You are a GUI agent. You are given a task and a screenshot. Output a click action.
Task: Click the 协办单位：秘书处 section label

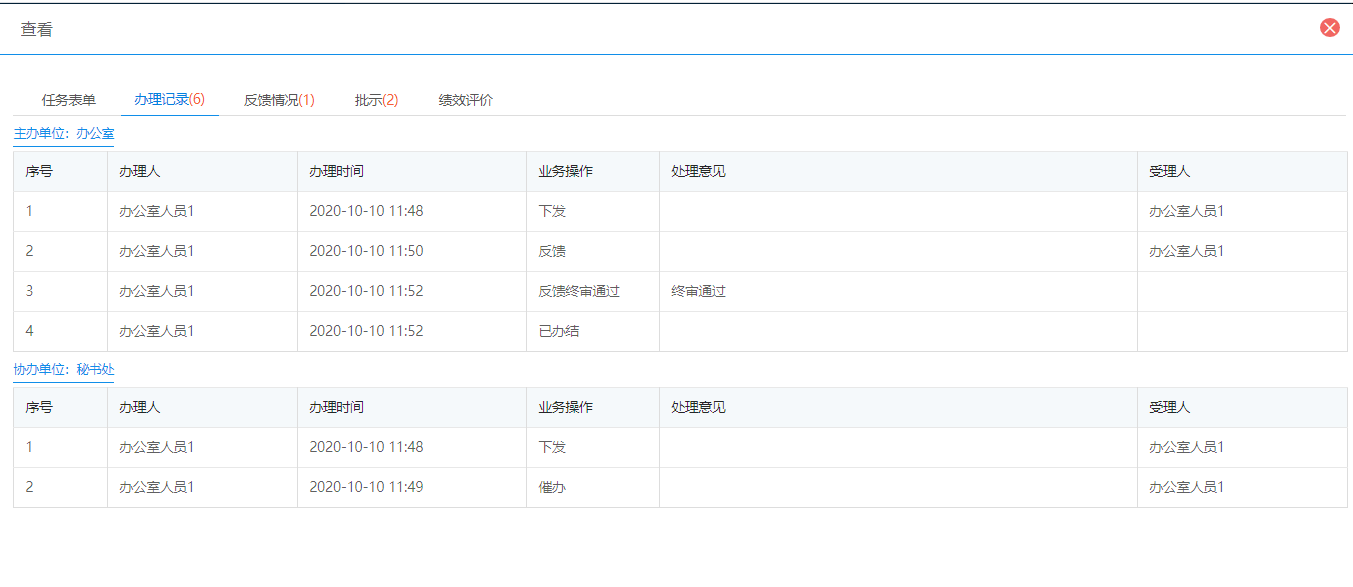pos(64,369)
